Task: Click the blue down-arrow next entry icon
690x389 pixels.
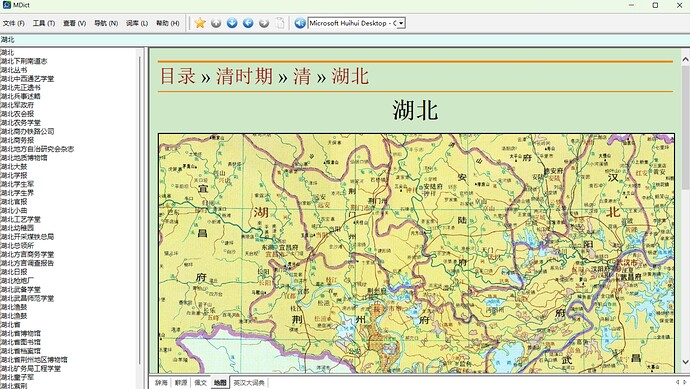Action: pyautogui.click(x=232, y=23)
